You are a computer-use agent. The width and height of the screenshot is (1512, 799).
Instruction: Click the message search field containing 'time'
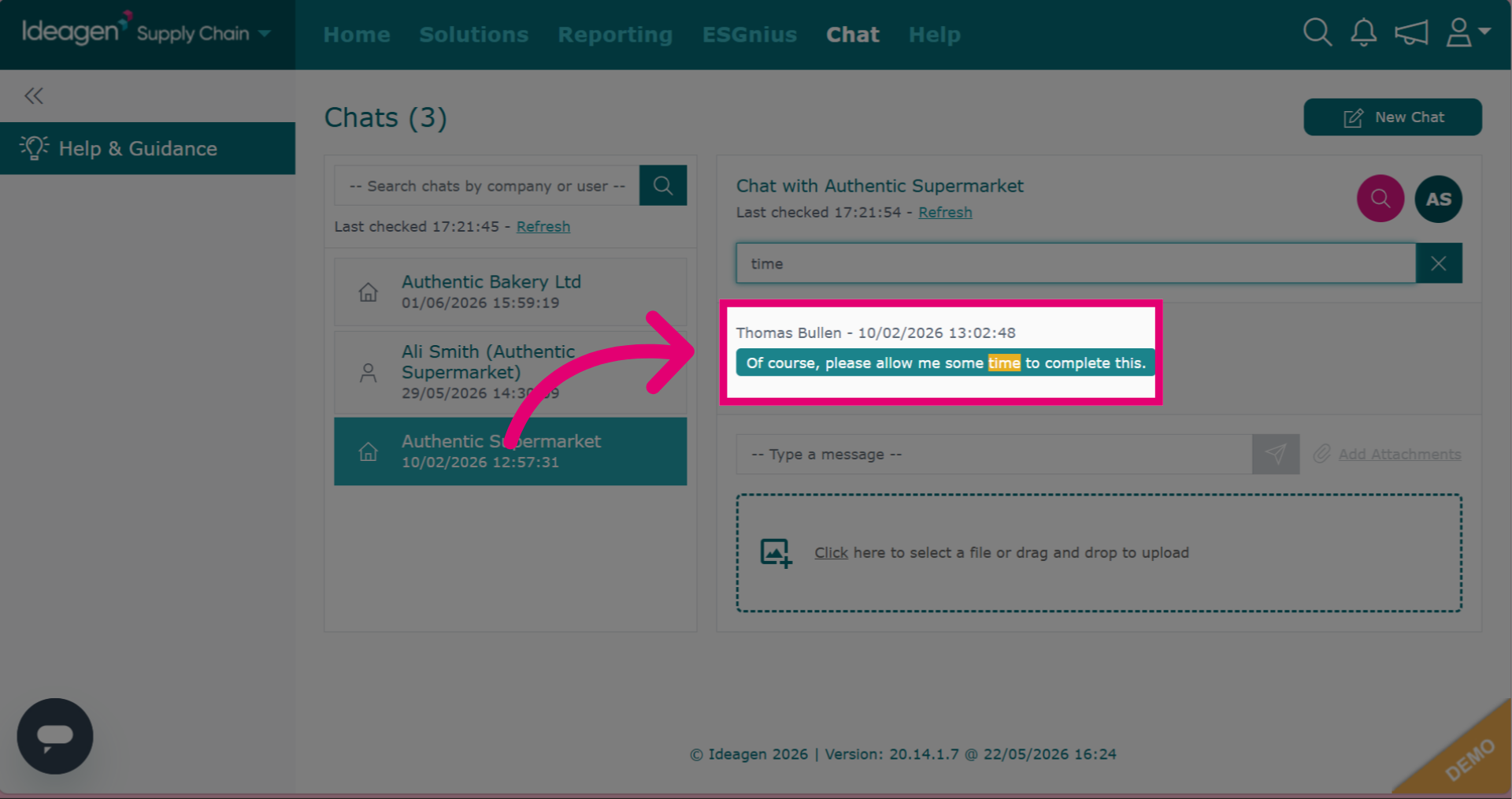coord(1075,263)
